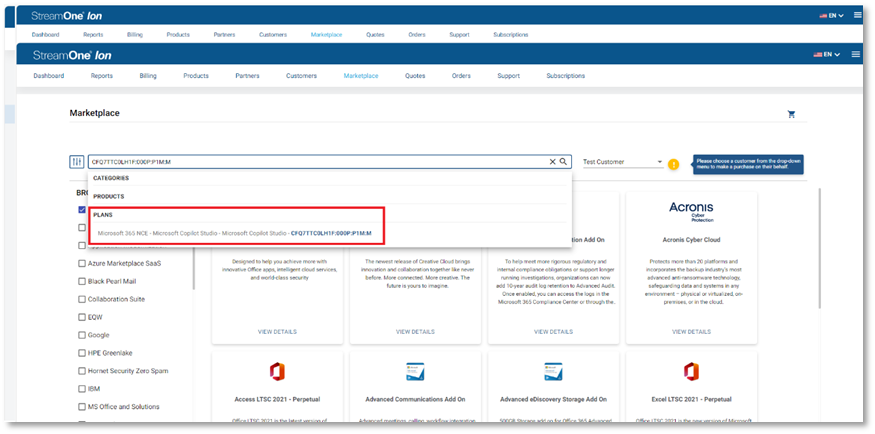Click the magnifier search icon
Image resolution: width=875 pixels, height=434 pixels.
(564, 162)
